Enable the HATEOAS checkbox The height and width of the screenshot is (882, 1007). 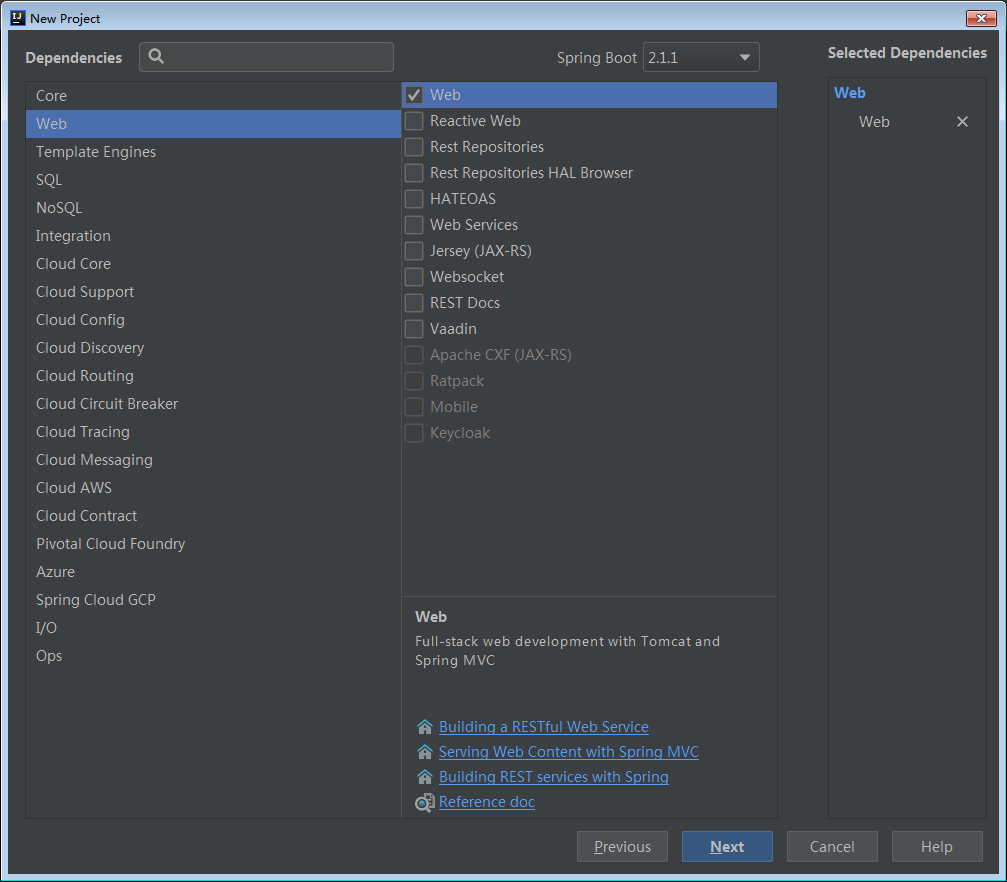tap(414, 199)
